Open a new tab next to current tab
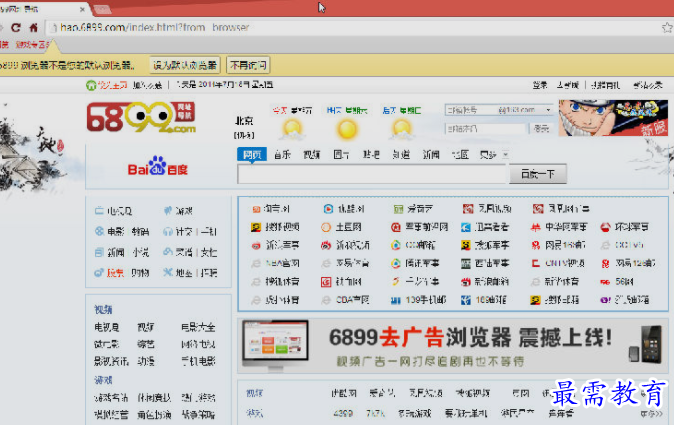Image resolution: width=674 pixels, height=425 pixels. point(102,9)
